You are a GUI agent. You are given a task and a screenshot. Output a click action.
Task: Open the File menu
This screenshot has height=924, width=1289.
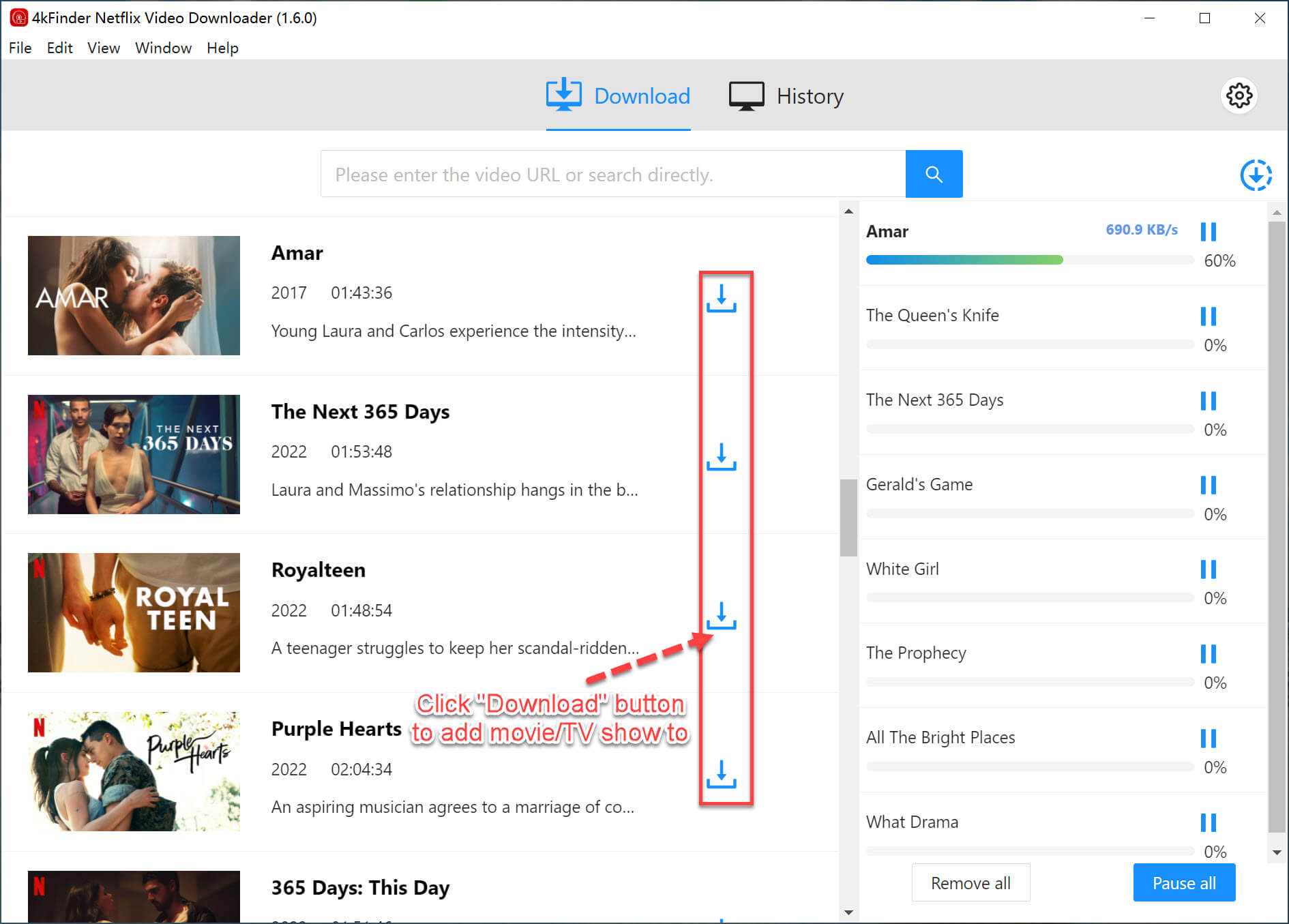(20, 48)
